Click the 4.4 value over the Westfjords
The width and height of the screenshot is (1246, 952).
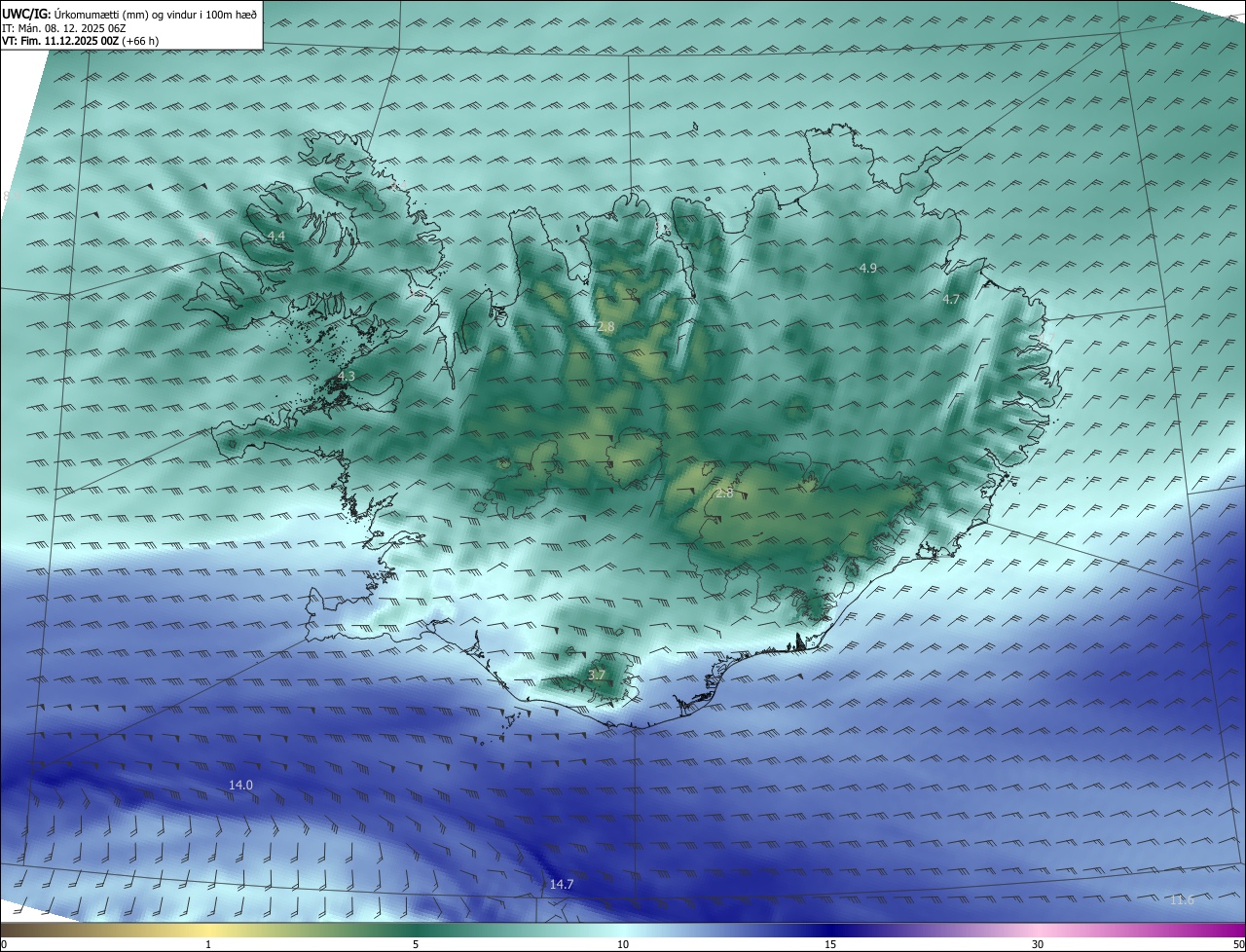[x=276, y=237]
